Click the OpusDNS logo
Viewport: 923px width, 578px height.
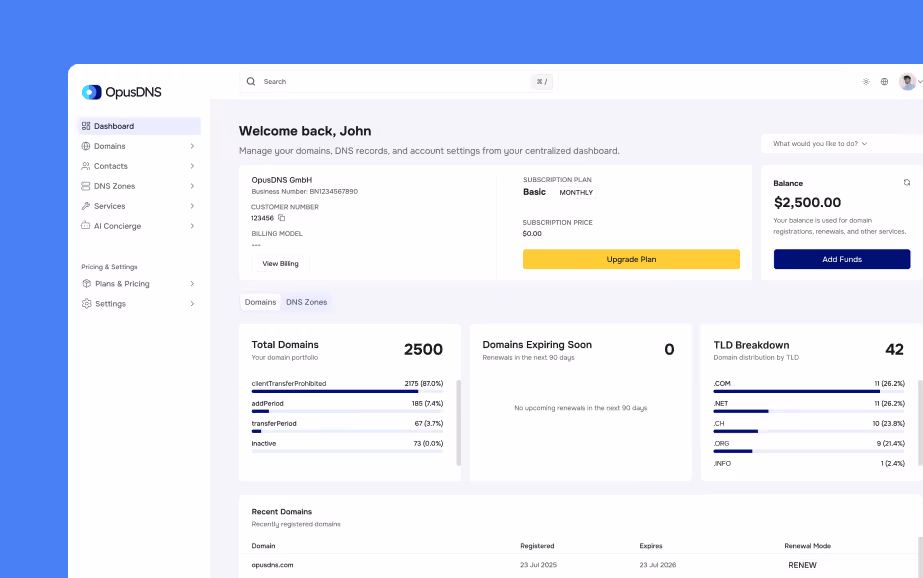click(x=121, y=92)
